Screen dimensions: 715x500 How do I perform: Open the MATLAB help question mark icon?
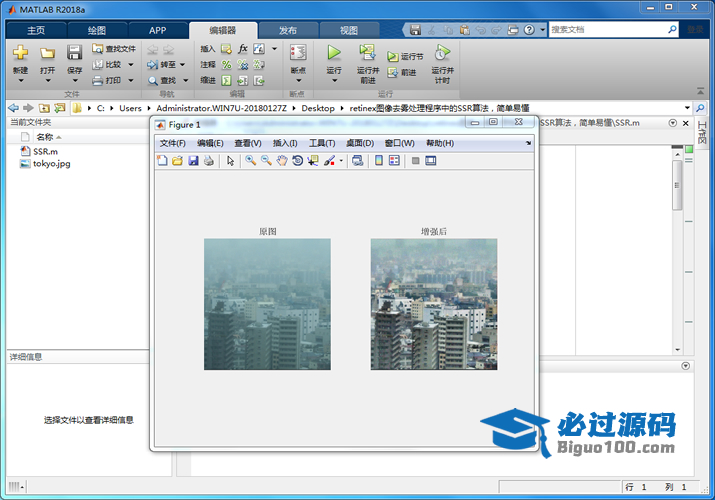tap(529, 30)
